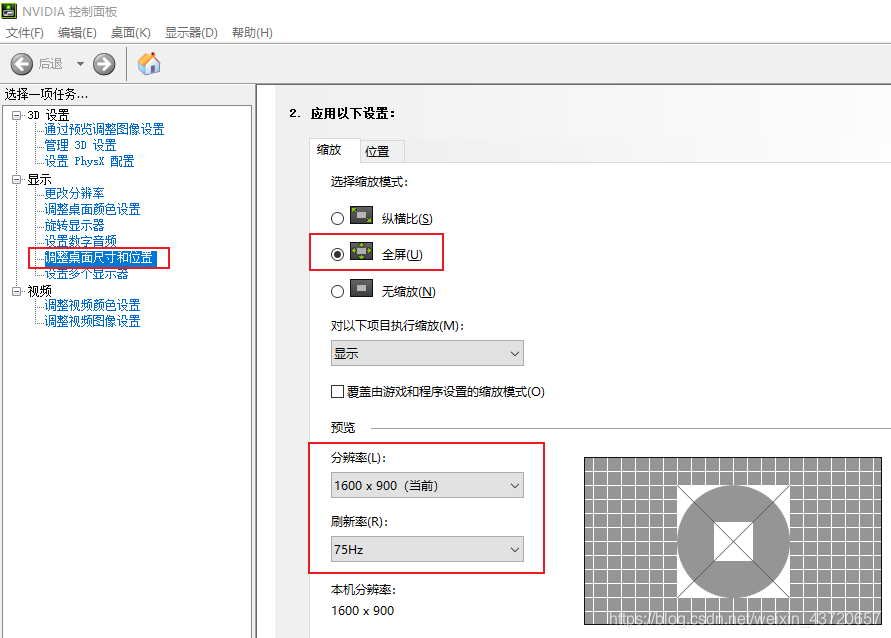The image size is (891, 638).
Task: Open 调整视频颜色设置 task link
Action: tap(93, 305)
